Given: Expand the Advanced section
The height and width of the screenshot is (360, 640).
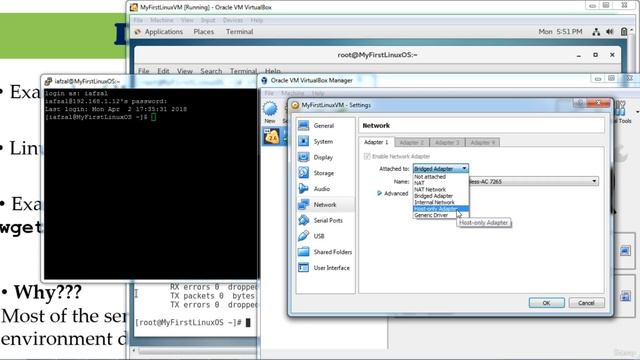Looking at the screenshot, I should coord(379,193).
